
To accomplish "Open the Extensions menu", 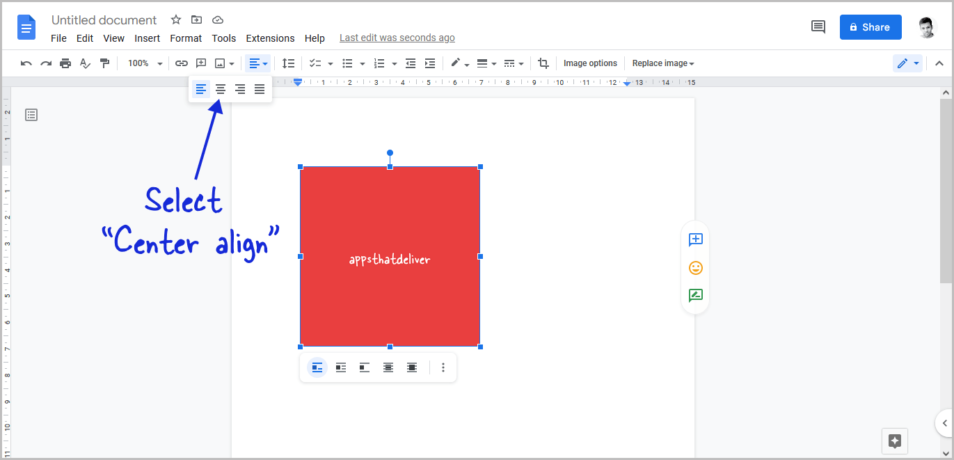I will pyautogui.click(x=270, y=38).
